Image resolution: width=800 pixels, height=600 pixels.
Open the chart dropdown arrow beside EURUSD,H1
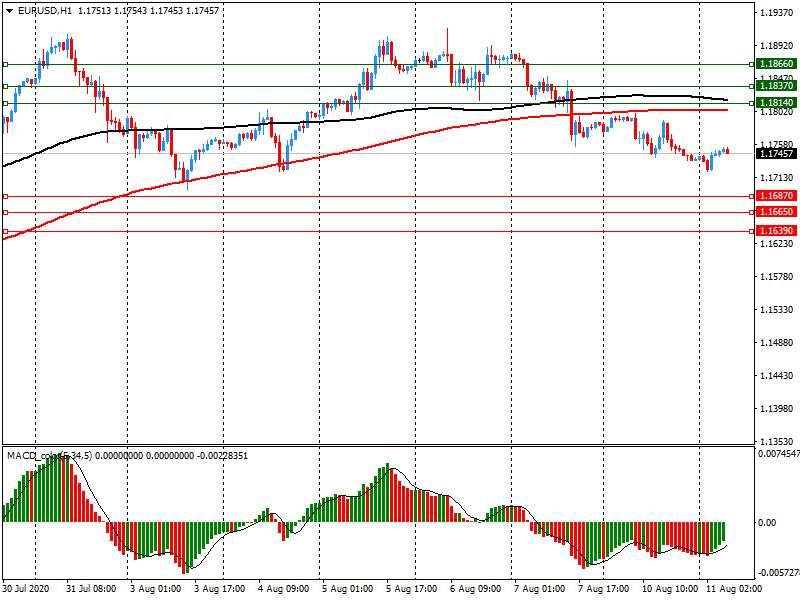coord(9,11)
